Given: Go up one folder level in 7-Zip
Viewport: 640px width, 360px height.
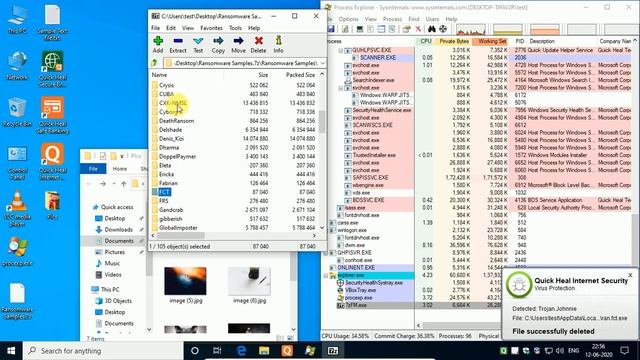Looking at the screenshot, I should [154, 63].
